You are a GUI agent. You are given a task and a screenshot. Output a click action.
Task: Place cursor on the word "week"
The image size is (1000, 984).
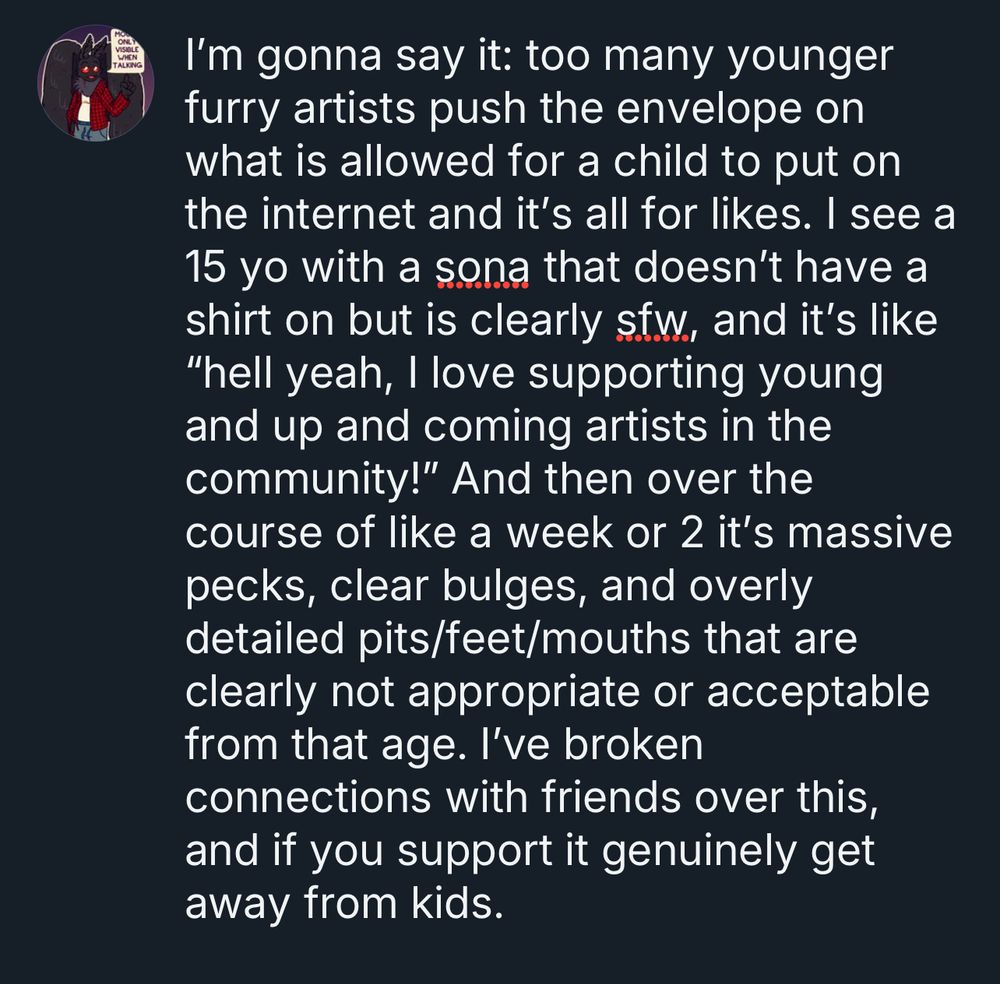point(557,534)
